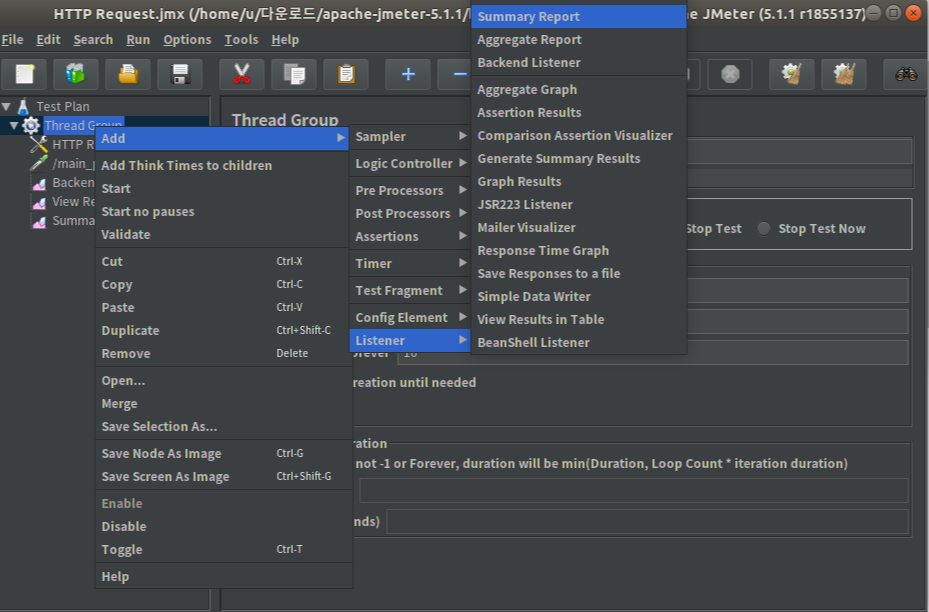Screen dimensions: 929x612
Task: Select the Summary Report tree icon
Action: [39, 222]
